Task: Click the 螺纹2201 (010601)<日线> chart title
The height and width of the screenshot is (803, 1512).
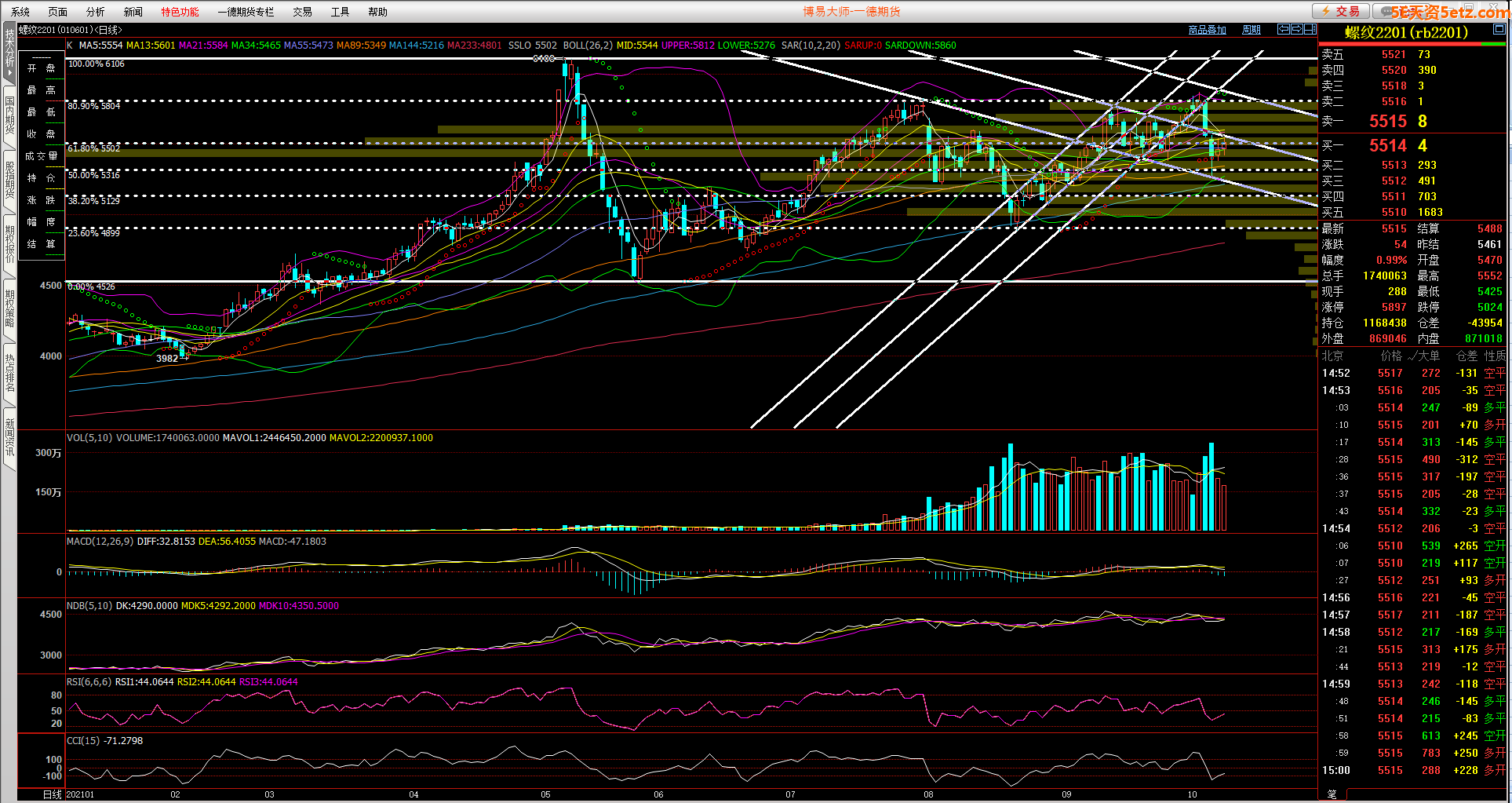Action: pos(71,30)
